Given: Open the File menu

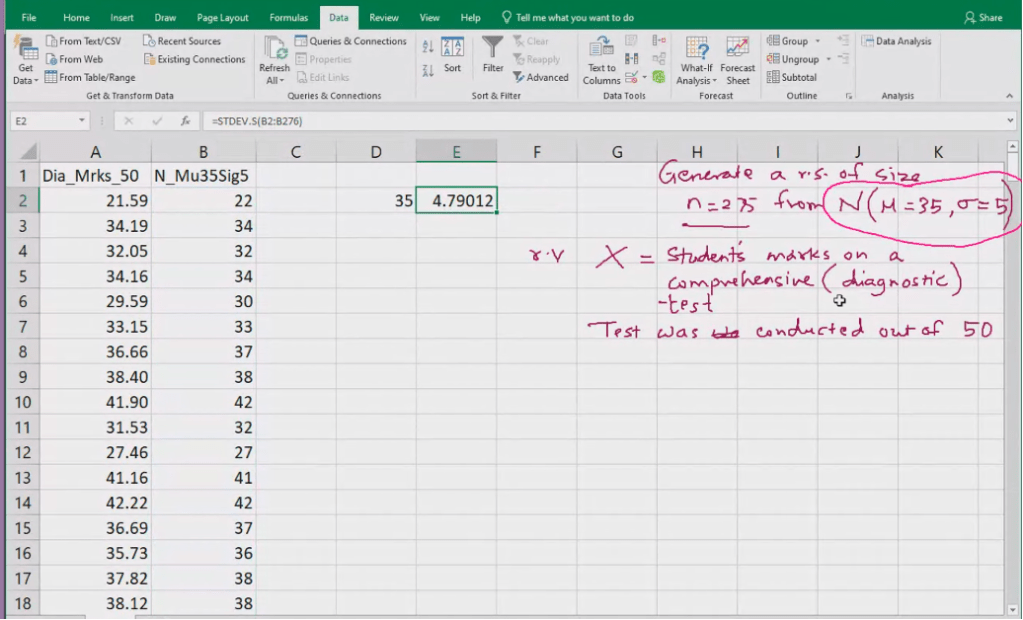Looking at the screenshot, I should click(x=29, y=18).
